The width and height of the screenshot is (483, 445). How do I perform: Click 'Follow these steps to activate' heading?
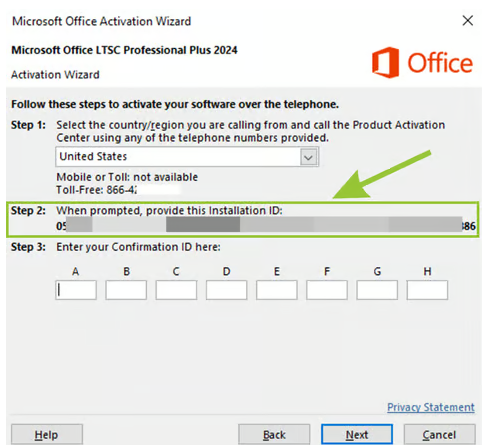tap(175, 104)
